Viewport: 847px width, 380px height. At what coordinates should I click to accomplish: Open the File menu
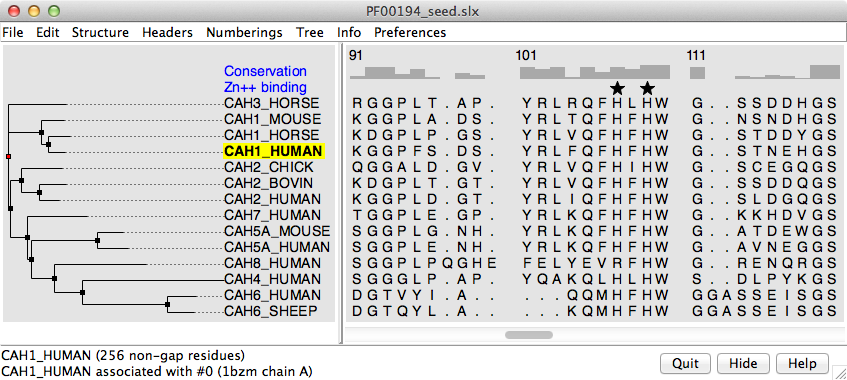13,32
